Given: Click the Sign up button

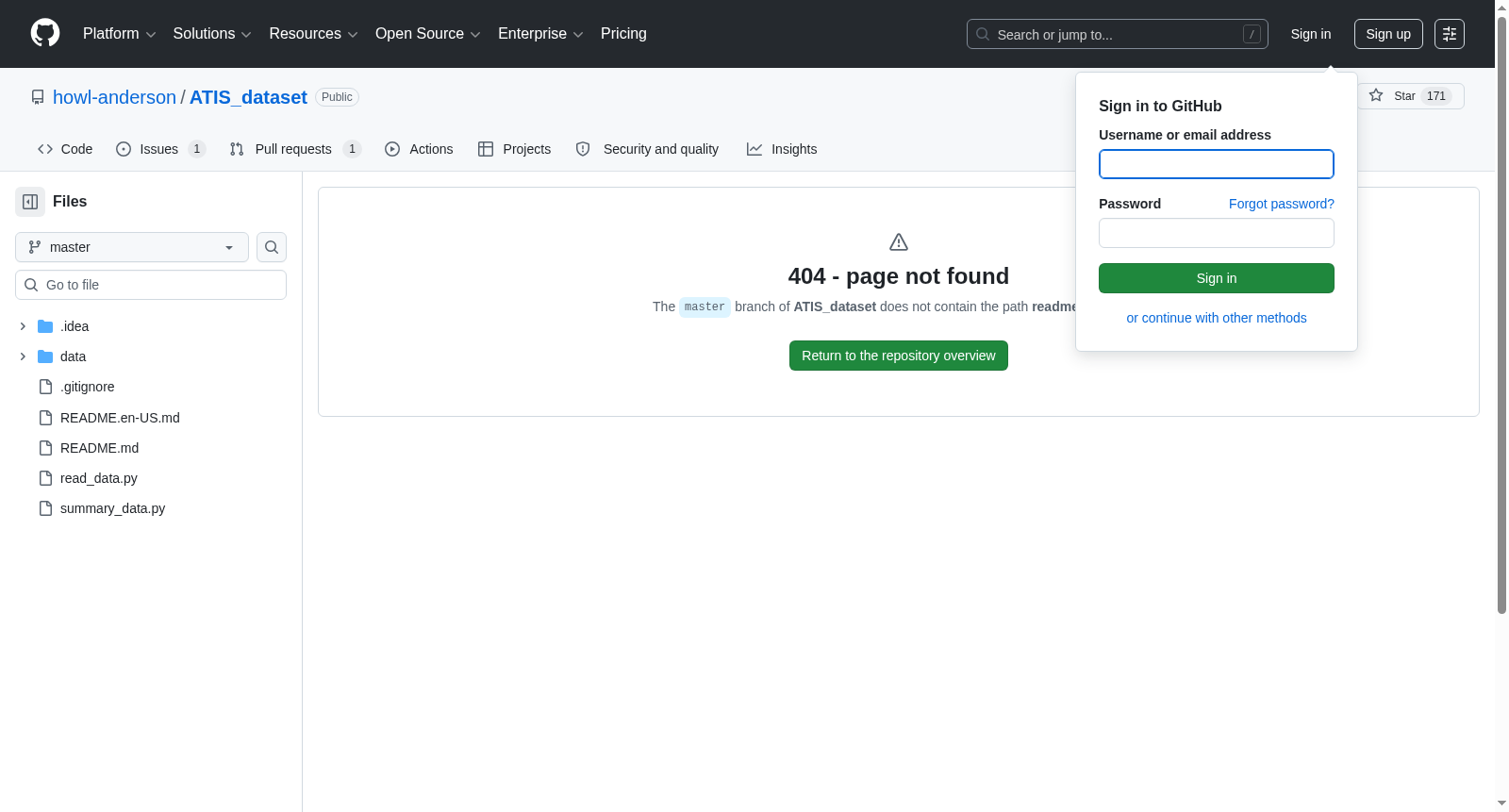Looking at the screenshot, I should tap(1388, 34).
